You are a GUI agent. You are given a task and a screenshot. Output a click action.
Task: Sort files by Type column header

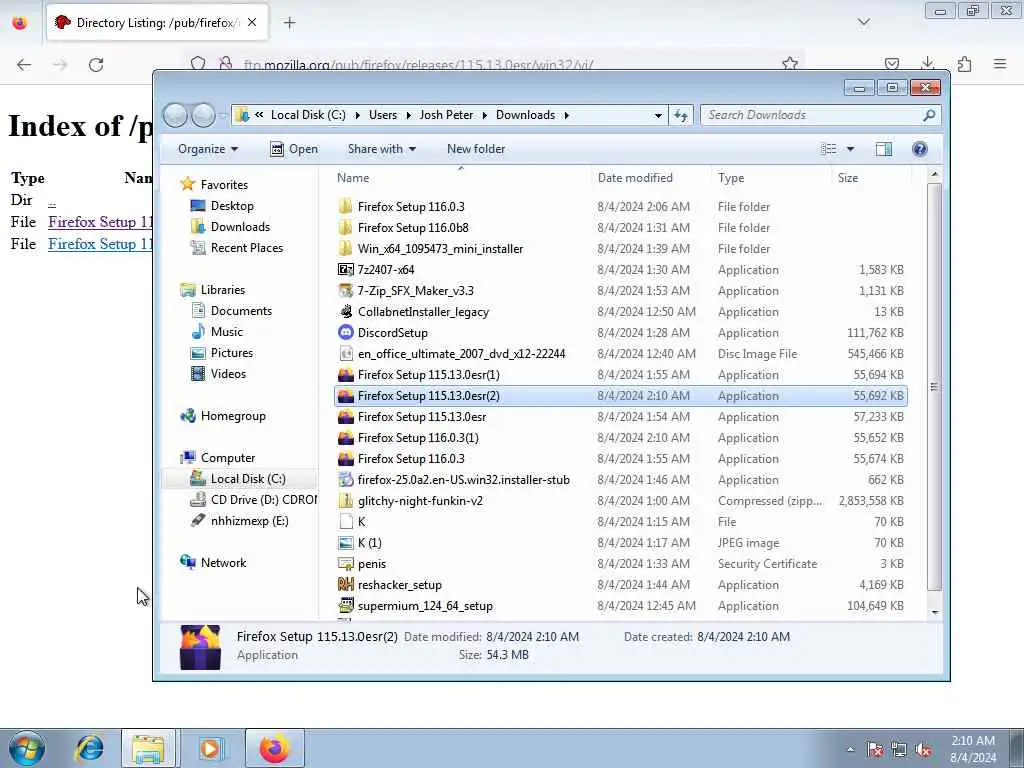pyautogui.click(x=731, y=178)
